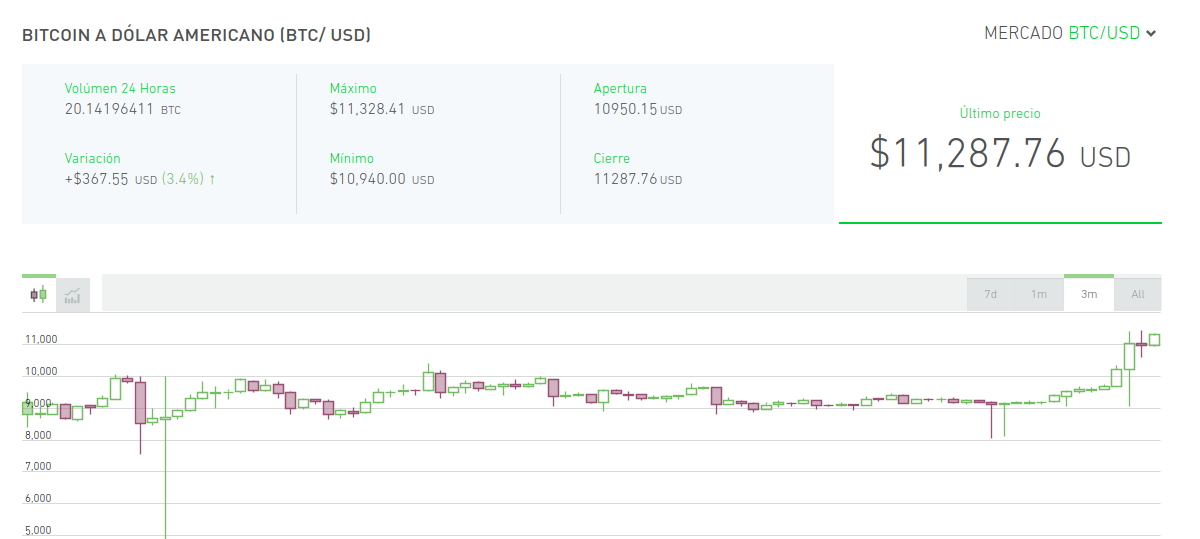The height and width of the screenshot is (539, 1200).
Task: Click the 'Apertura' label
Action: click(x=620, y=89)
